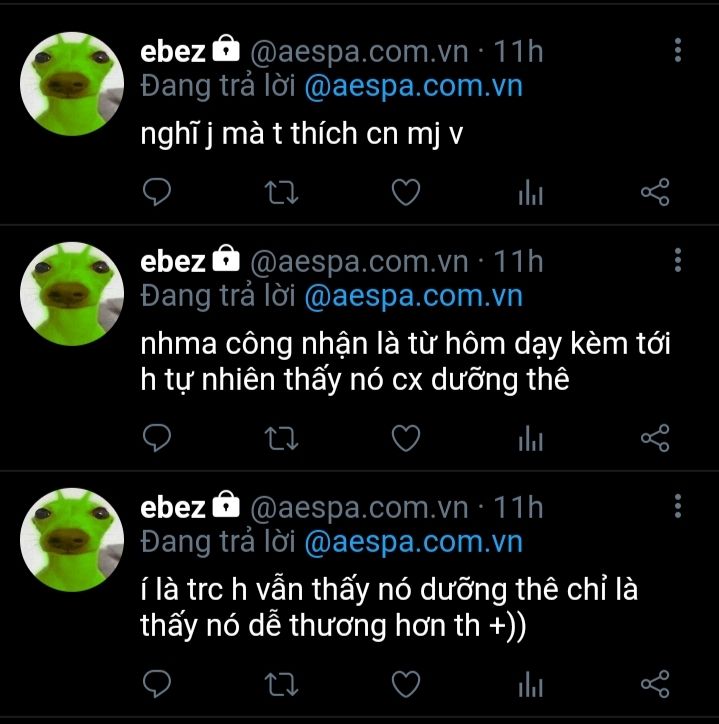This screenshot has height=724, width=719.
Task: Retweet the "í là trc h" tweet
Action: 281,684
